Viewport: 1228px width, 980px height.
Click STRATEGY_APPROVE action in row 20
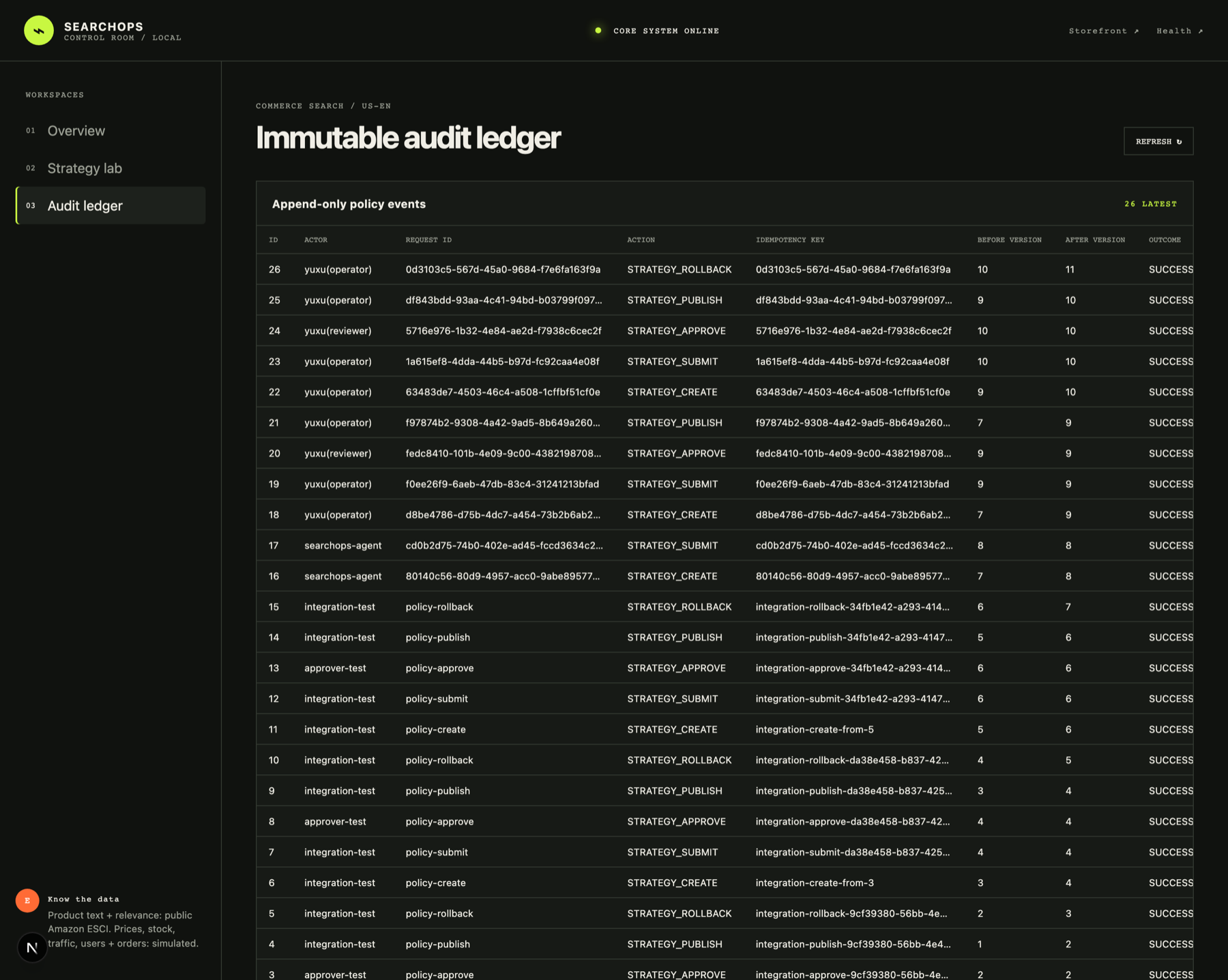coord(676,454)
